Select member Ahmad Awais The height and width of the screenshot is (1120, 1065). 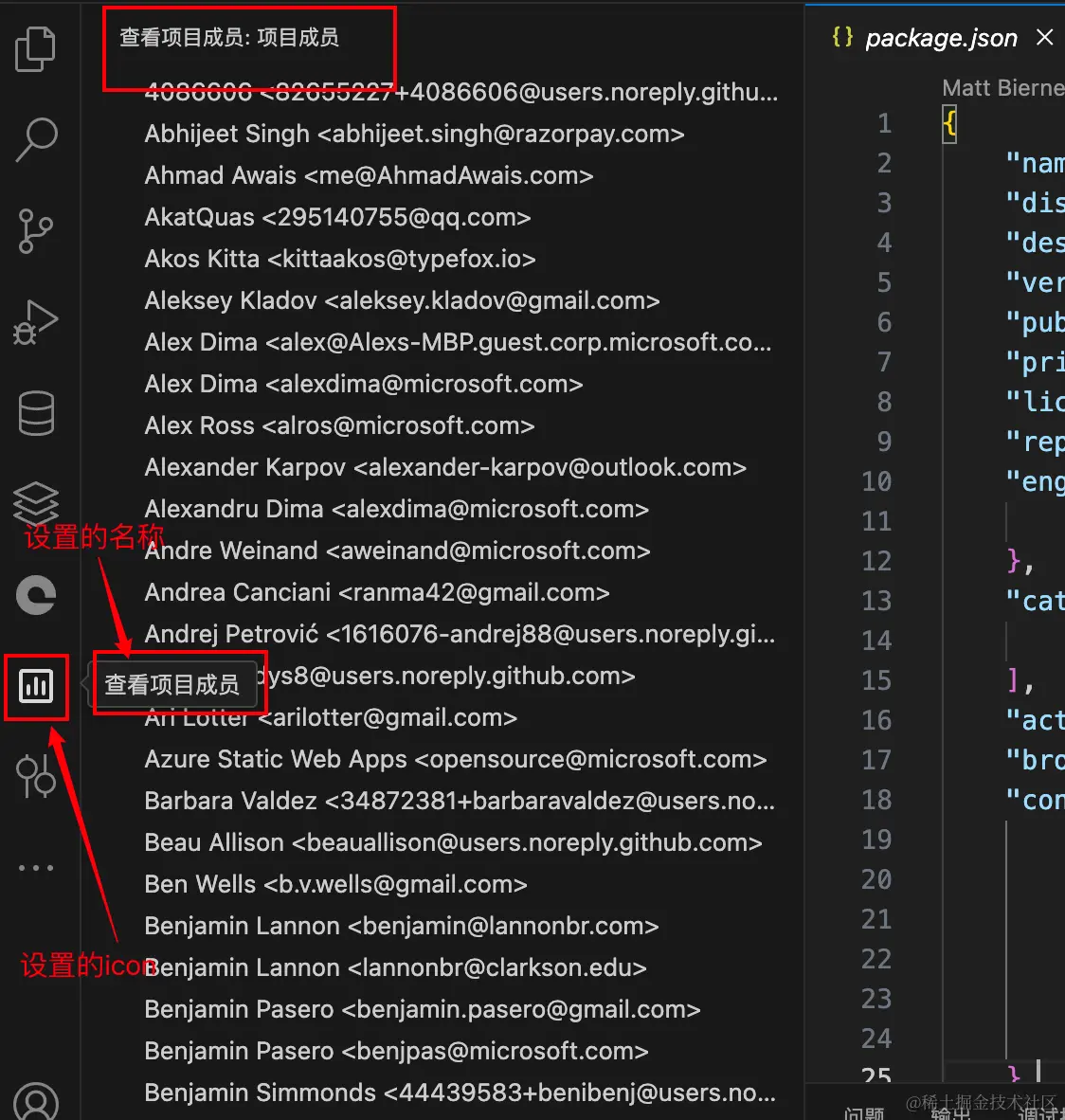[369, 175]
